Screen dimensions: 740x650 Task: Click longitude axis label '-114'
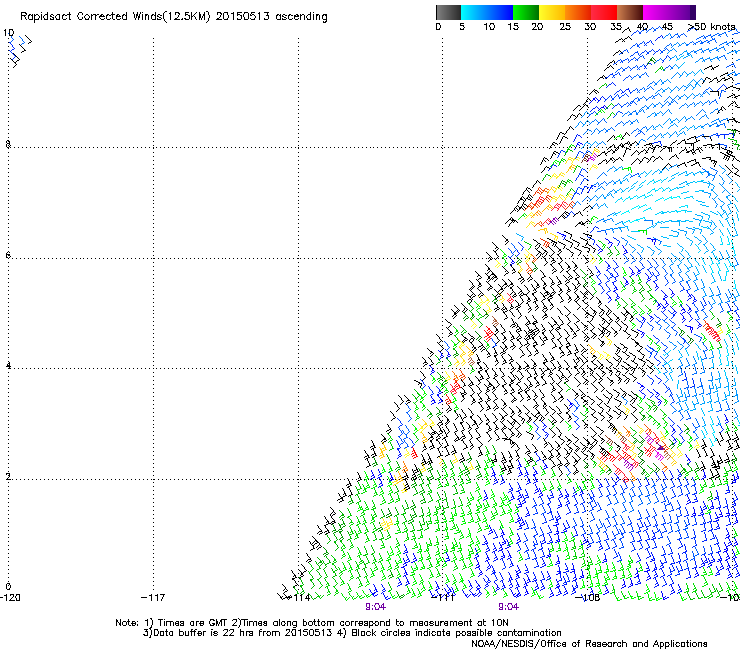(299, 598)
